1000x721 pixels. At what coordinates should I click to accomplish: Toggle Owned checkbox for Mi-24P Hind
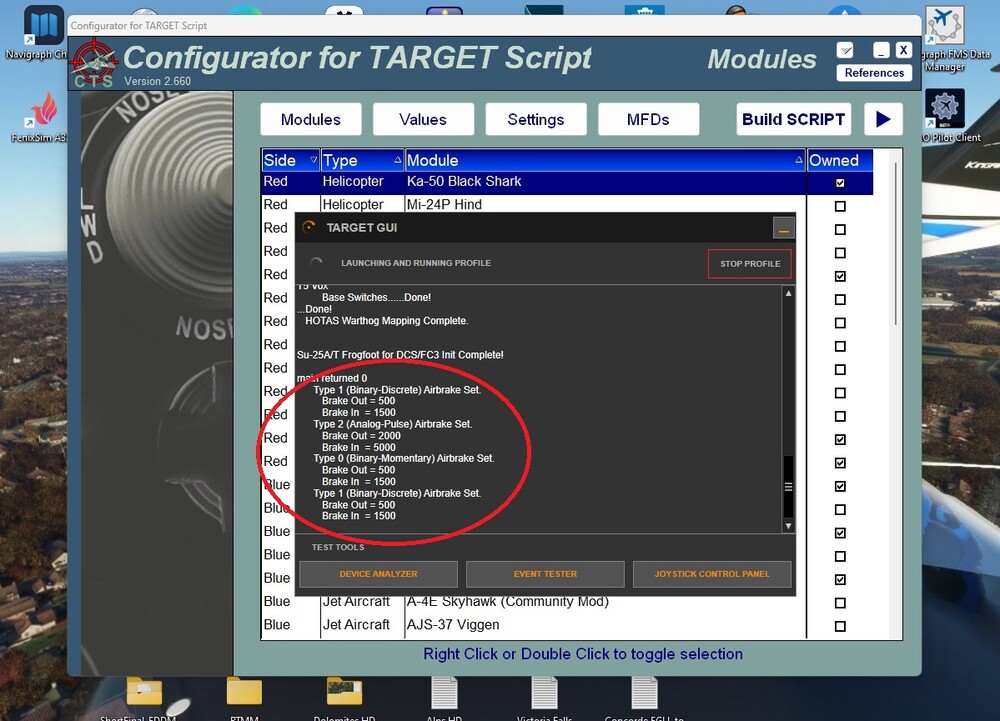coord(840,206)
